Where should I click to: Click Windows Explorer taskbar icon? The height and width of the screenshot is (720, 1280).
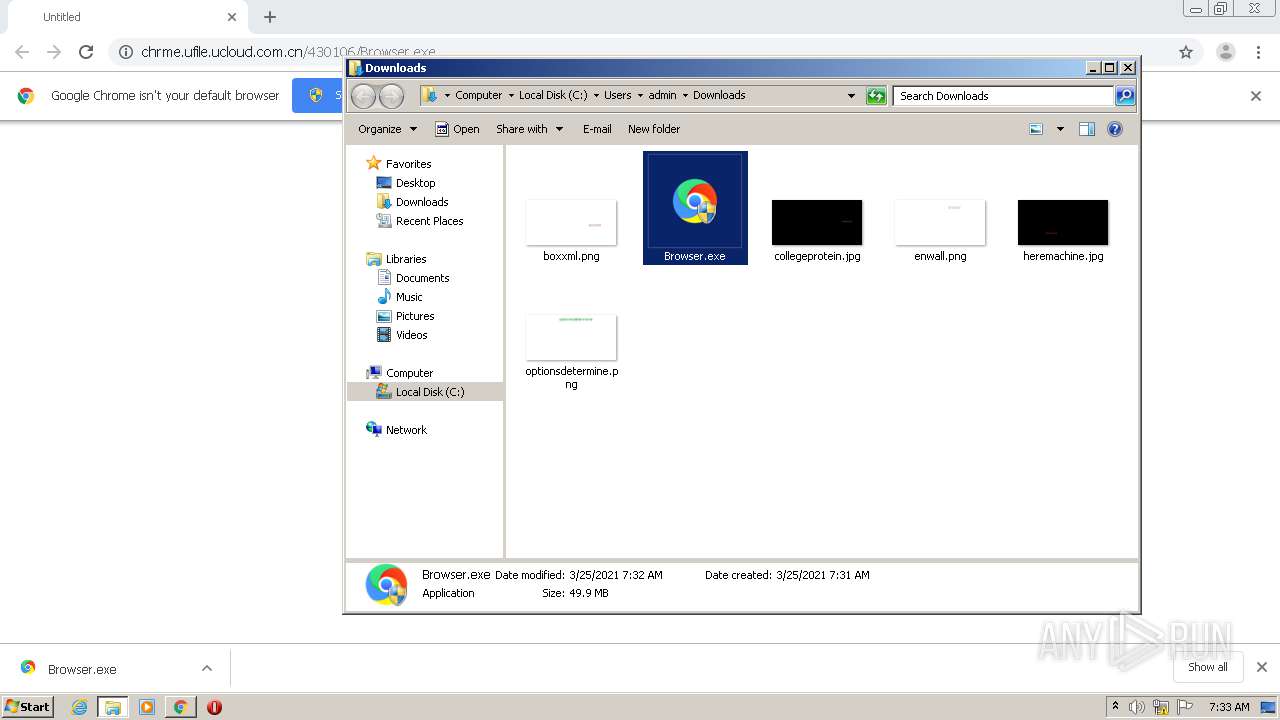(113, 707)
